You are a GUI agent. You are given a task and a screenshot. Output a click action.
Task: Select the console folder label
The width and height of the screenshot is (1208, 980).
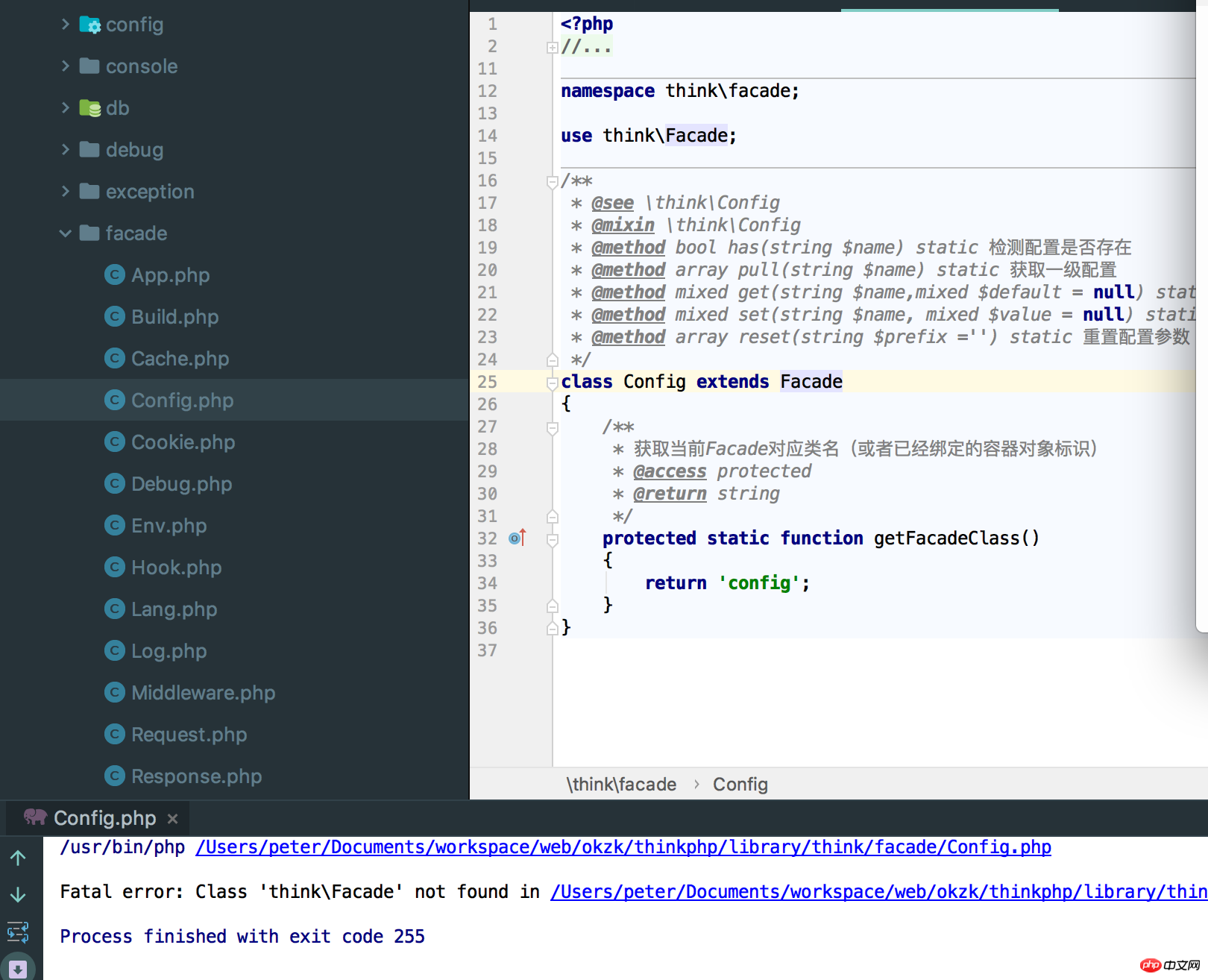[x=142, y=66]
